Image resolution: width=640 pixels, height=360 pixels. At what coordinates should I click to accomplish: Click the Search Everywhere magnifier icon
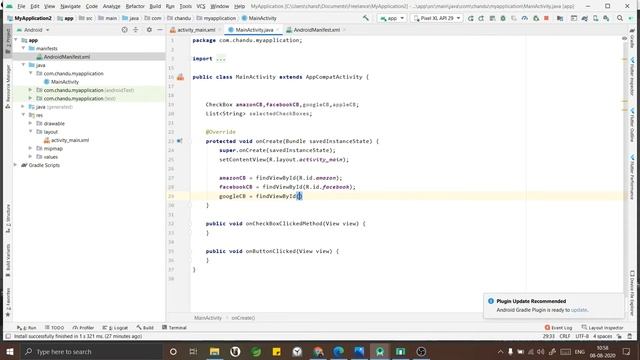click(x=620, y=18)
